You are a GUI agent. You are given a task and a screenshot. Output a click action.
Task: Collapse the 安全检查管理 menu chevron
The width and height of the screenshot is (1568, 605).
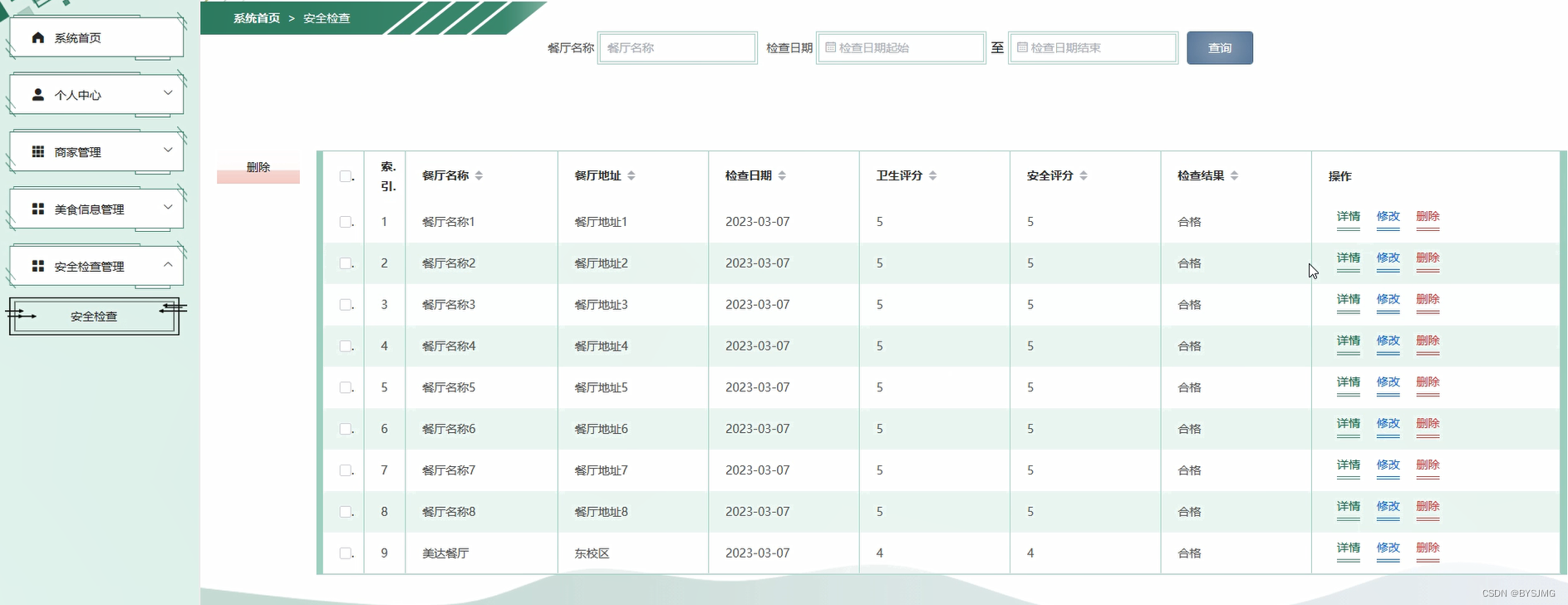(168, 264)
